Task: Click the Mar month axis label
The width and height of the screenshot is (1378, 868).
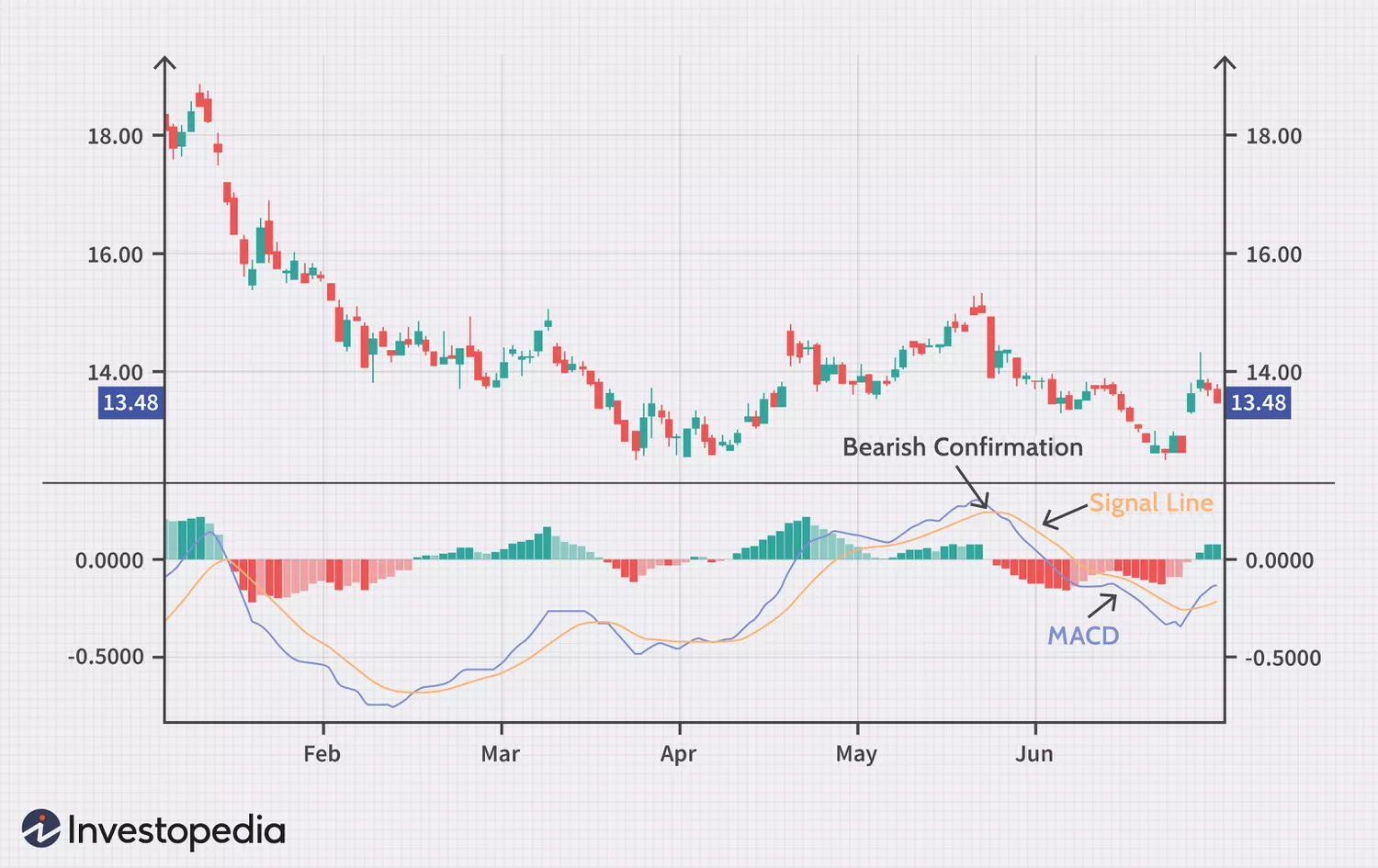Action: pyautogui.click(x=500, y=754)
